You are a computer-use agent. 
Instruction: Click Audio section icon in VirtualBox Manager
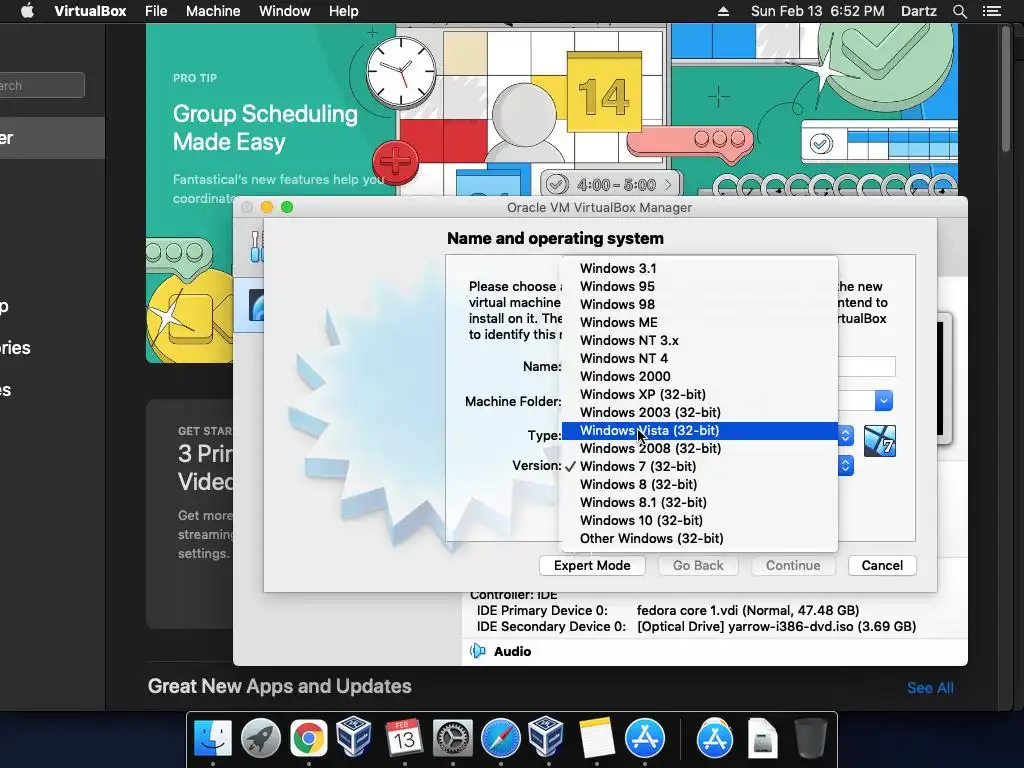tap(478, 651)
